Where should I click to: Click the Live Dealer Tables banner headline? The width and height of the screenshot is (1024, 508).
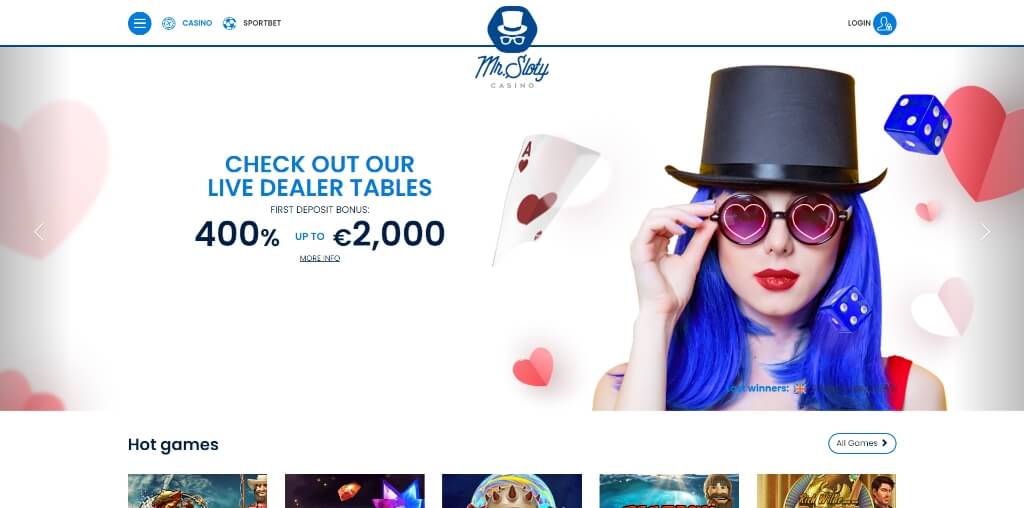coord(320,176)
